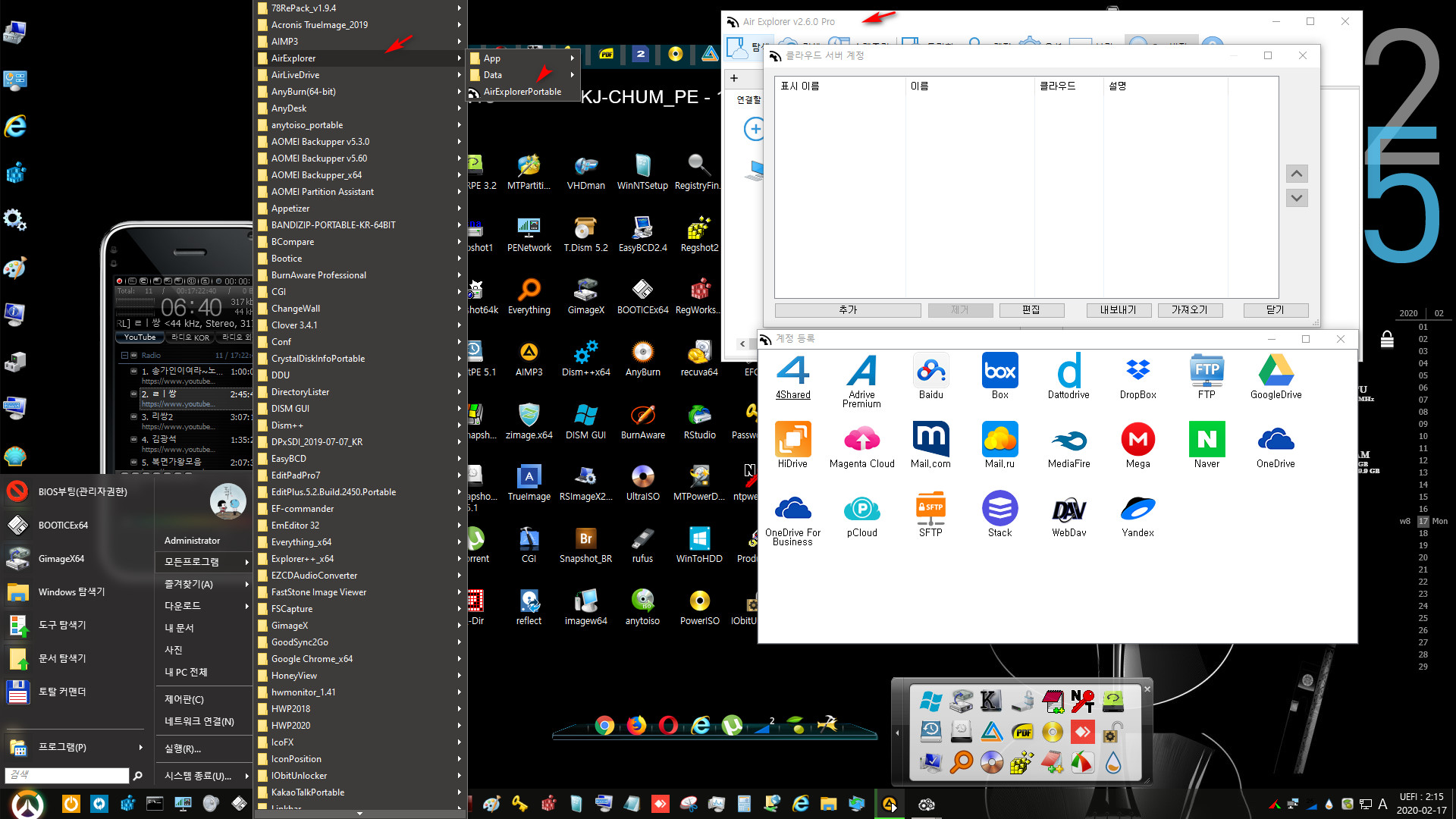Select the Baidu cloud icon
Image resolution: width=1456 pixels, height=819 pixels.
point(931,377)
